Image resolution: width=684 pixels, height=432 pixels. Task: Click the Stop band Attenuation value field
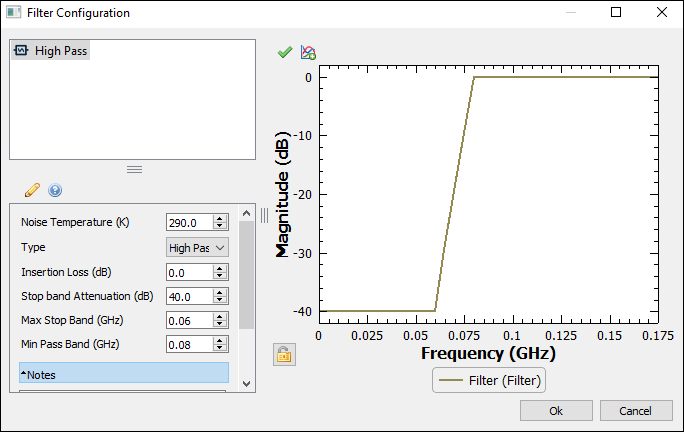(190, 297)
